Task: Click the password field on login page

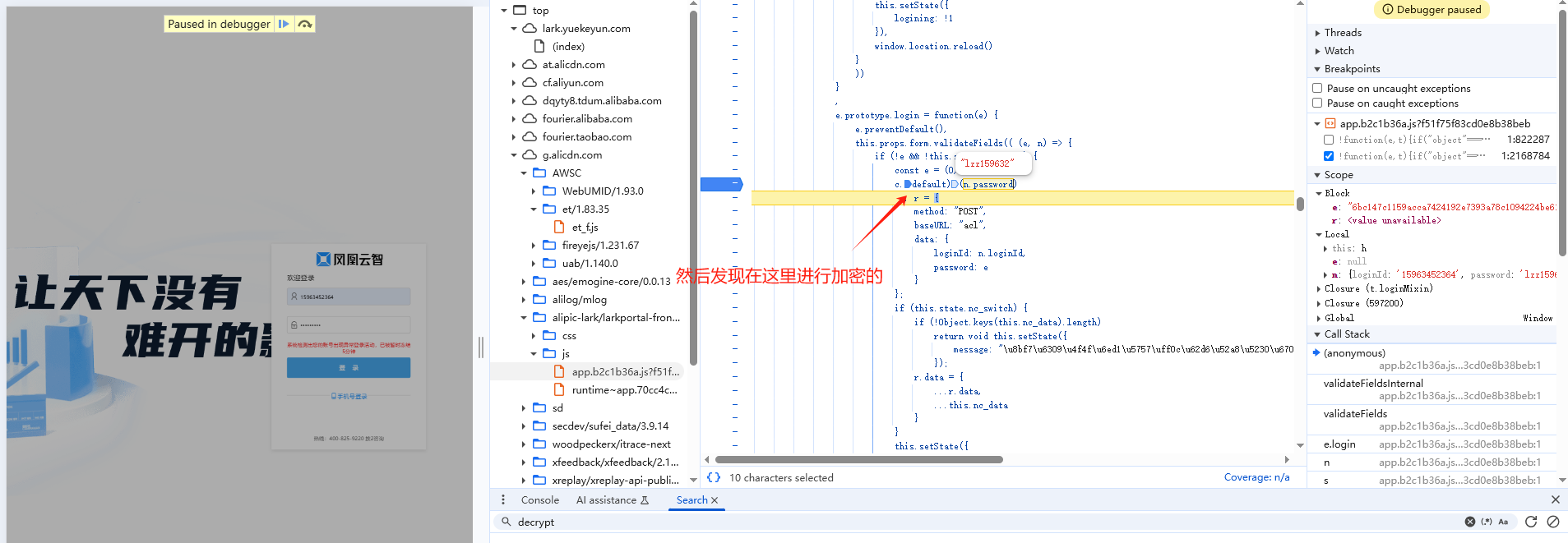Action: click(349, 324)
